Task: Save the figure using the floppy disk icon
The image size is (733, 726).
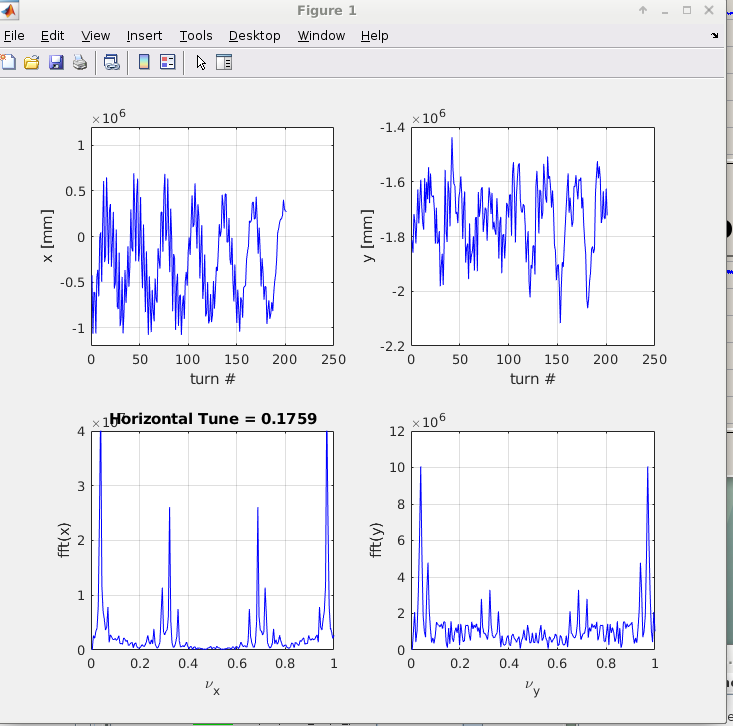Action: [x=56, y=62]
